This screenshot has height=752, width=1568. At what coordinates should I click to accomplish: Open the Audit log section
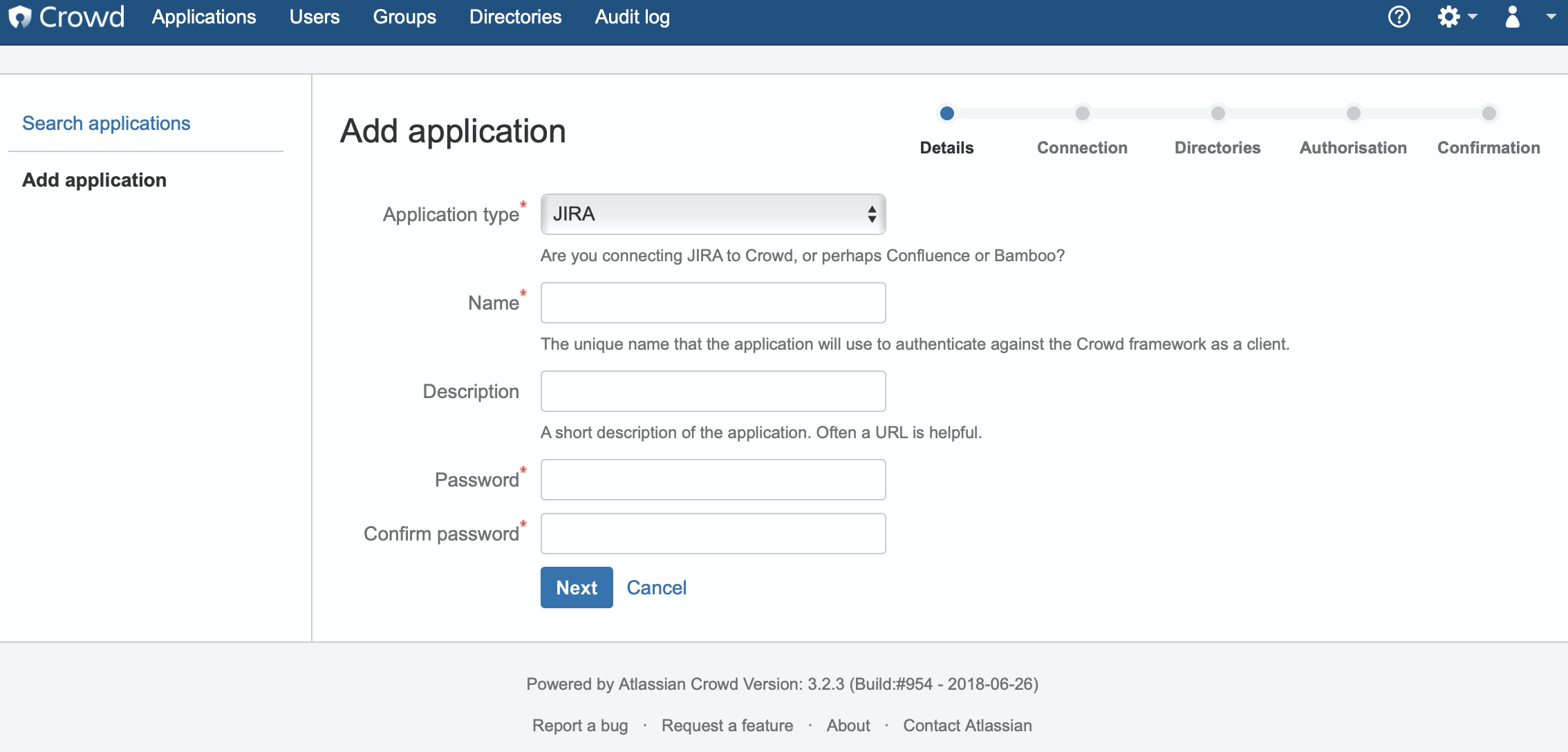[x=631, y=16]
